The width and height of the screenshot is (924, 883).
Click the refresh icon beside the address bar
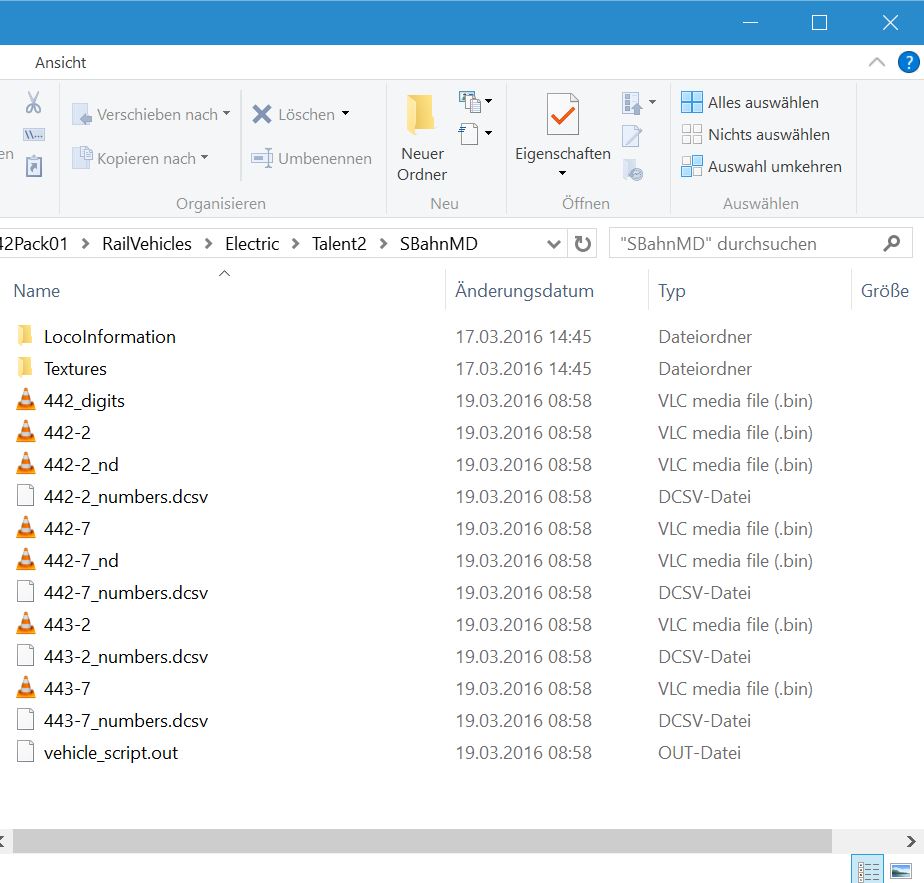(582, 244)
